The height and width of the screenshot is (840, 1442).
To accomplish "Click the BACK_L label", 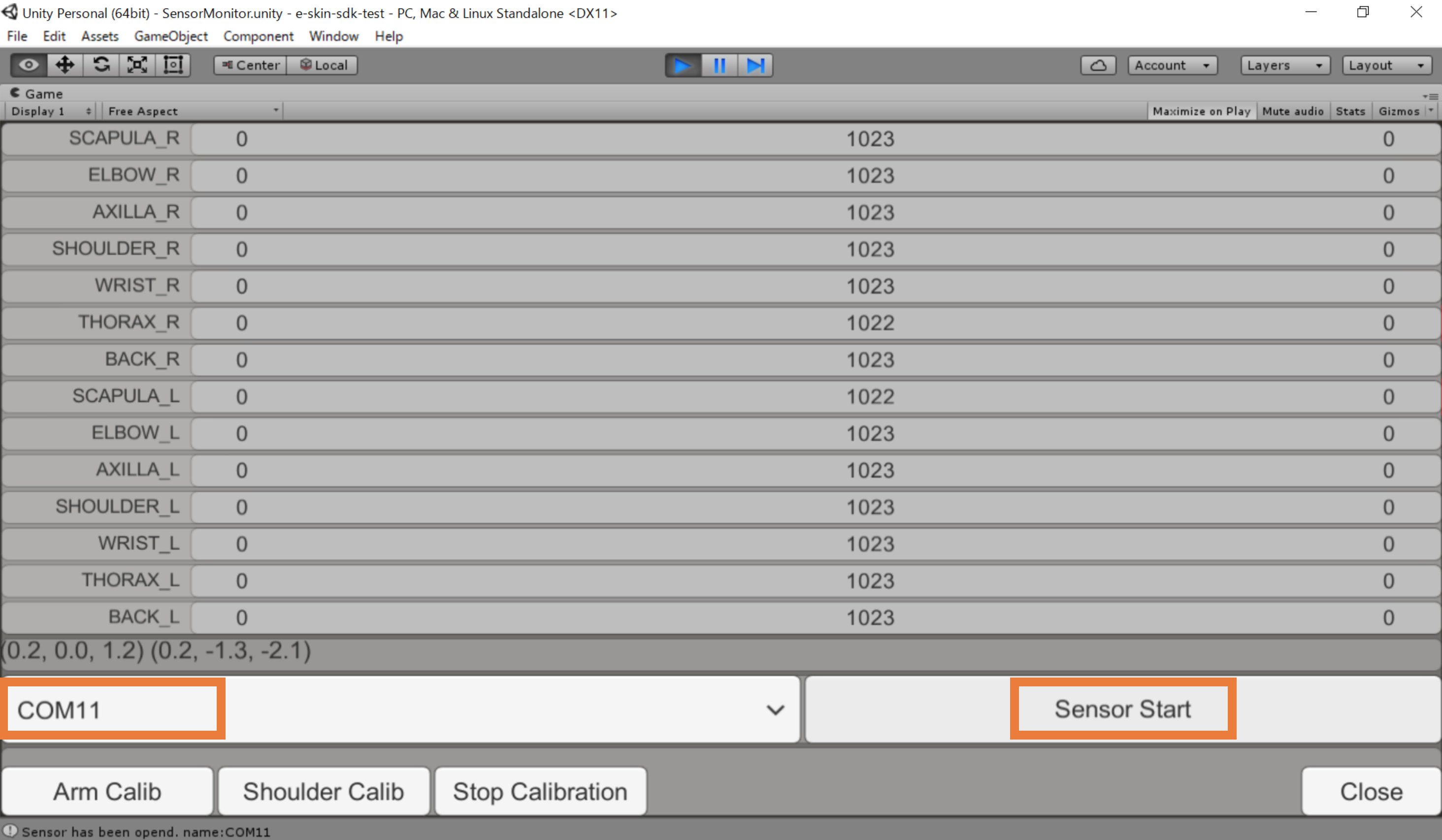I will pos(144,617).
